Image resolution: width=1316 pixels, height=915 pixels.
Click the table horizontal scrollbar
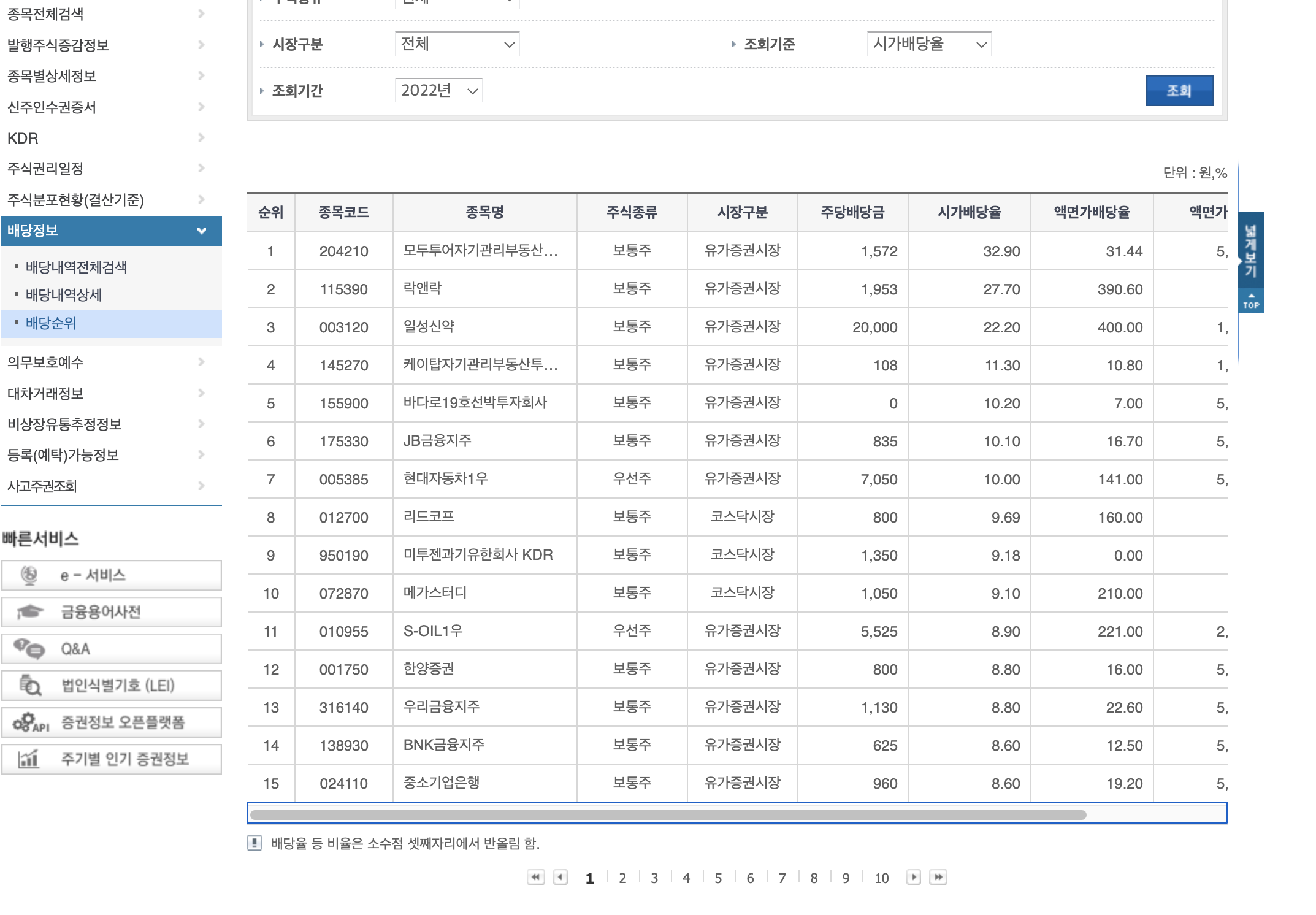coord(668,815)
